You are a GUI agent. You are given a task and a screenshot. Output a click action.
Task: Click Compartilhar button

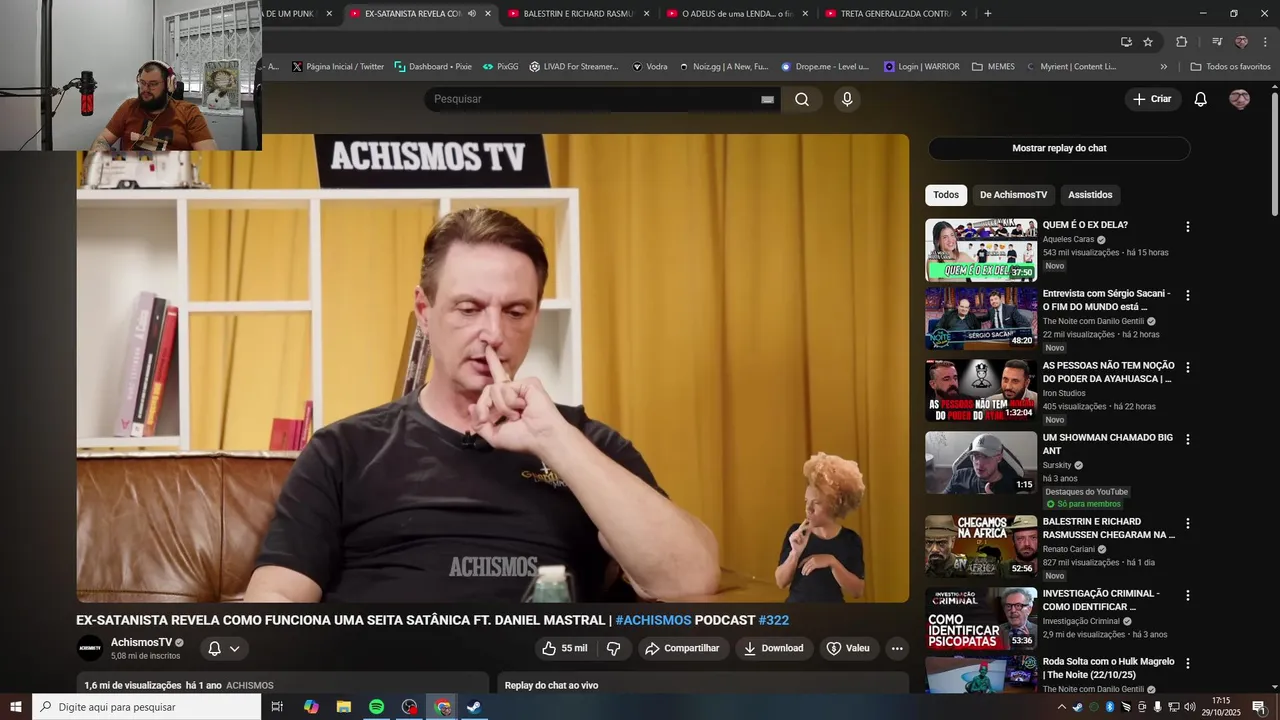point(682,648)
